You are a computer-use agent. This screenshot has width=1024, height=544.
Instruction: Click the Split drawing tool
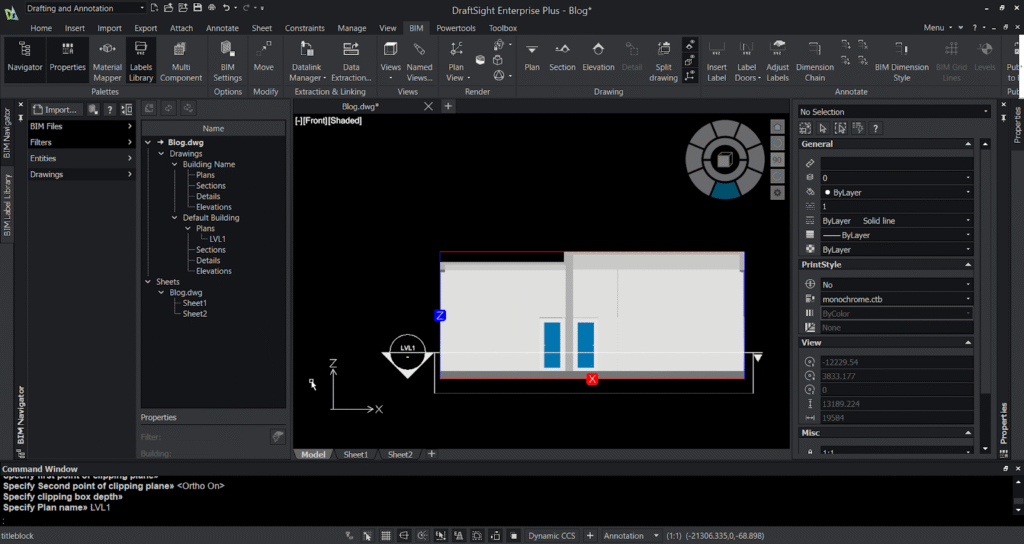pos(663,55)
